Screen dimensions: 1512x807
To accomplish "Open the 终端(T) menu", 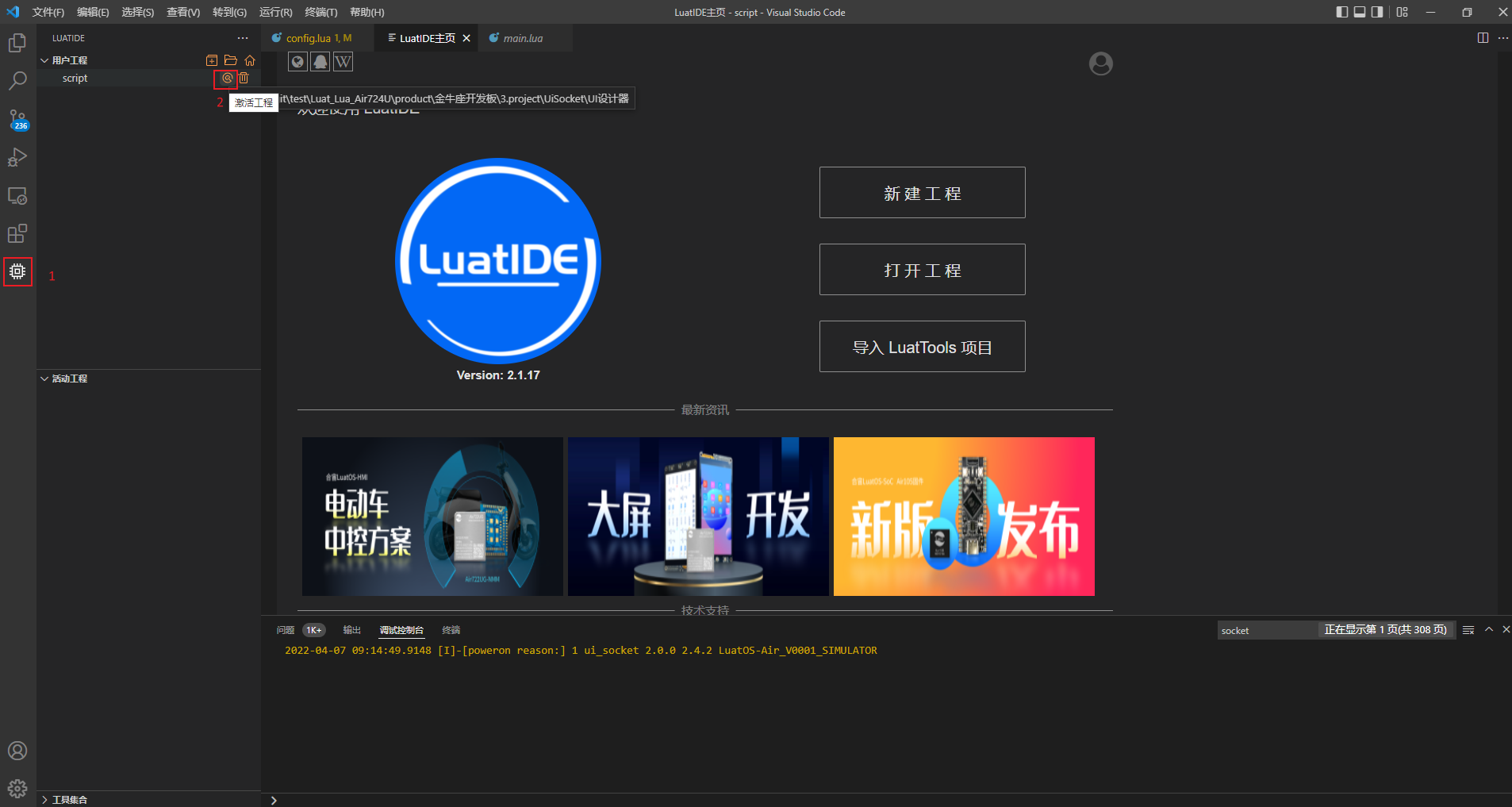I will [x=321, y=12].
